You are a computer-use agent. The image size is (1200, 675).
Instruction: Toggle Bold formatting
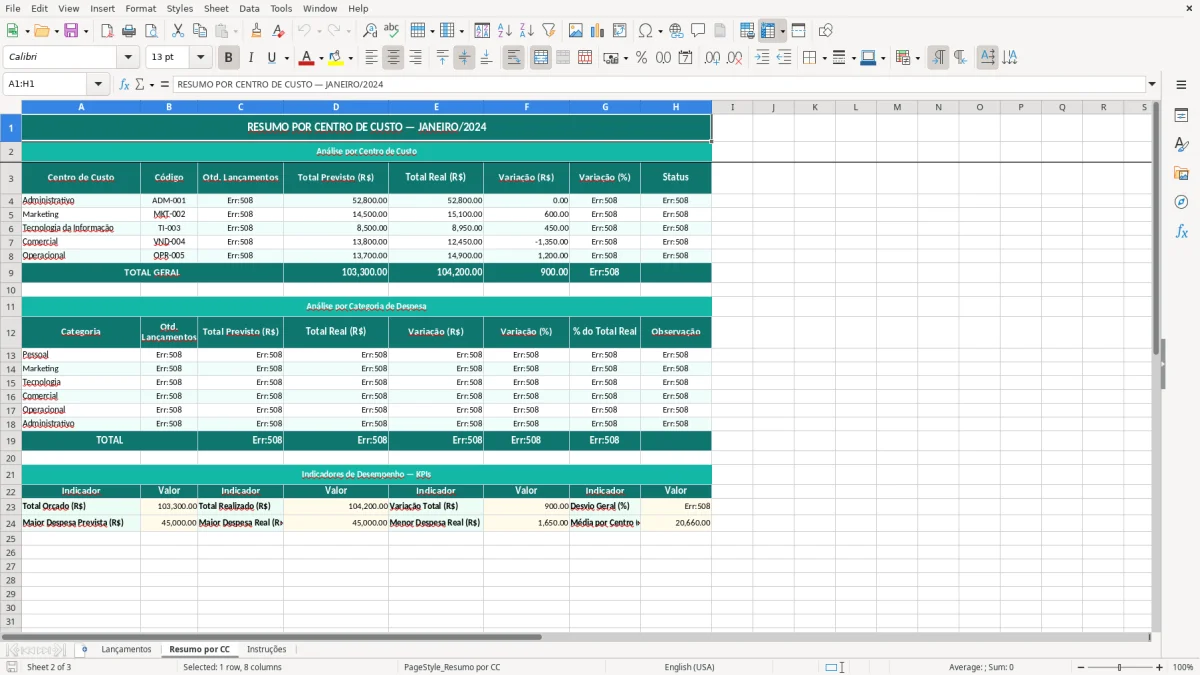[228, 58]
